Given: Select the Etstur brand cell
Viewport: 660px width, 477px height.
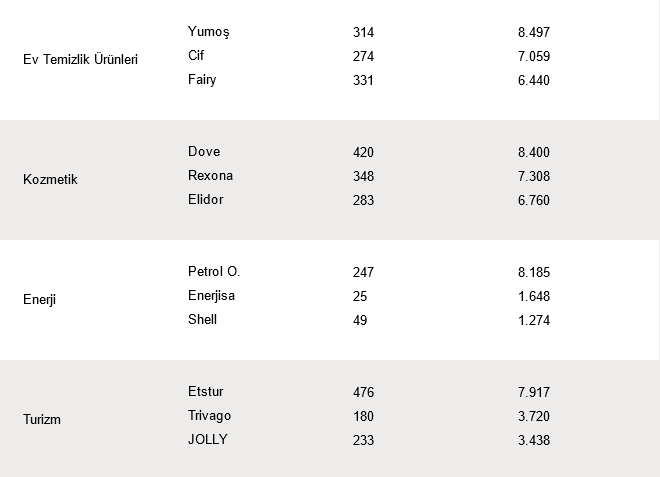Looking at the screenshot, I should [x=207, y=392].
